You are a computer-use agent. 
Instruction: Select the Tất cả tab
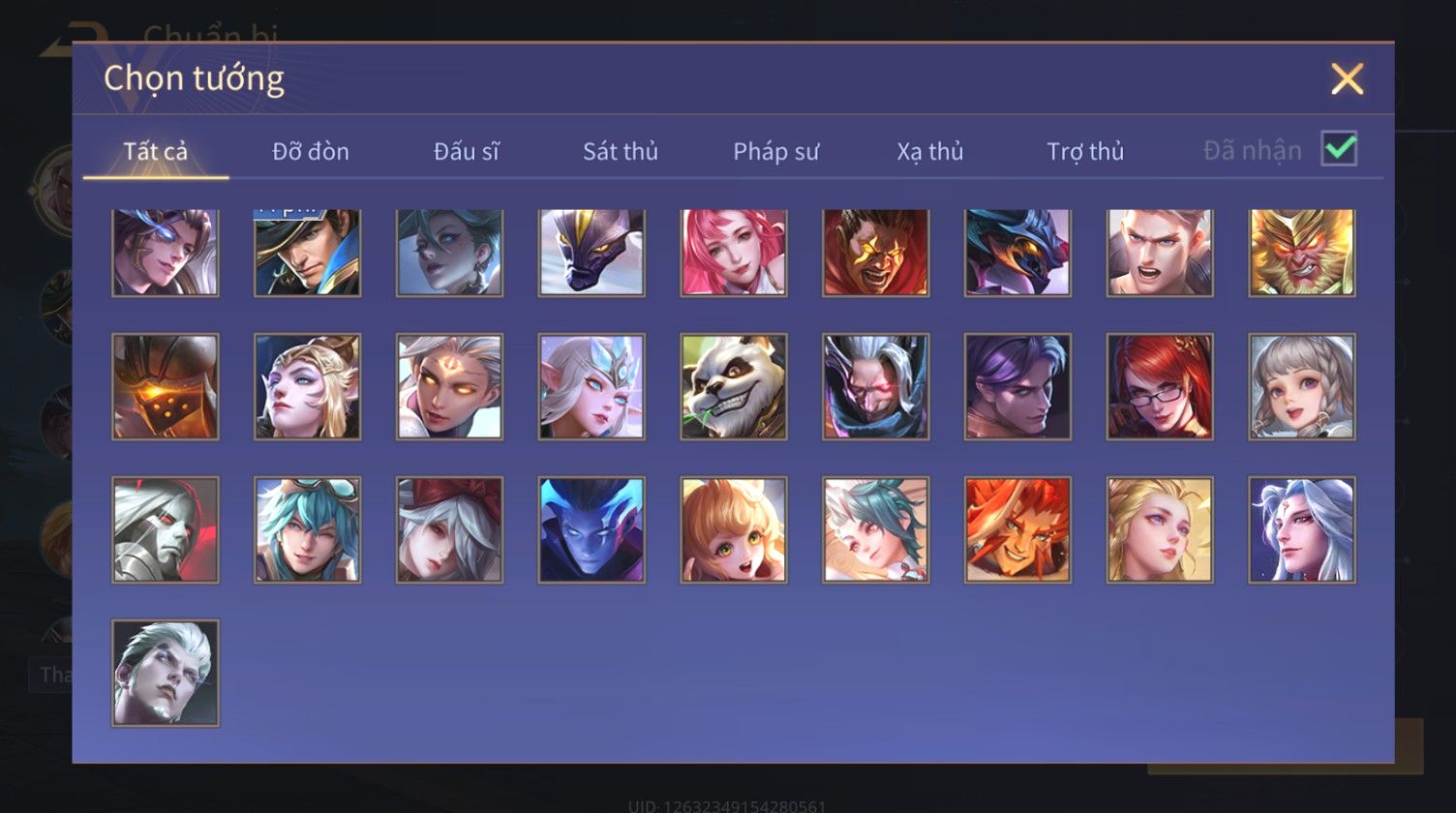(x=156, y=151)
